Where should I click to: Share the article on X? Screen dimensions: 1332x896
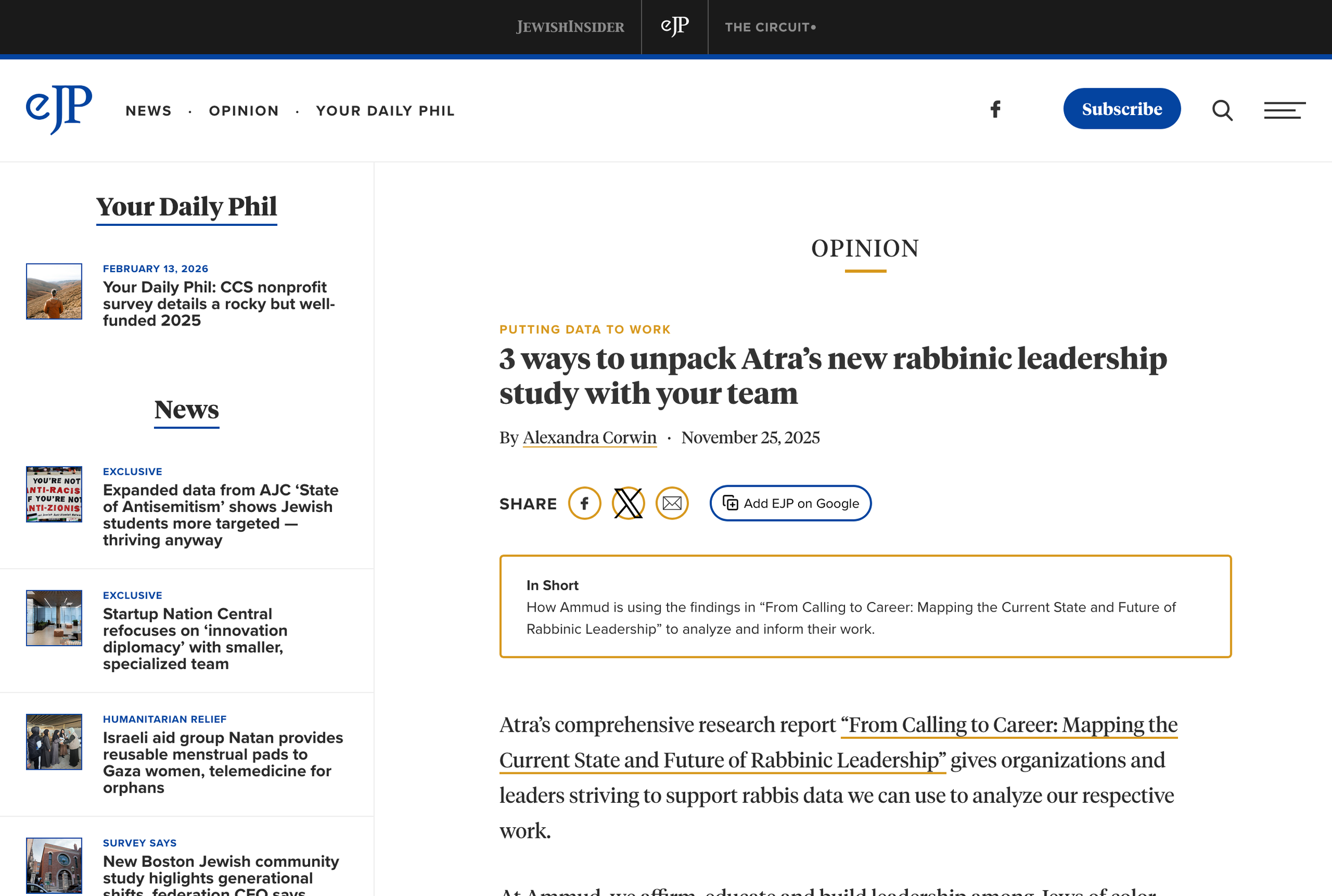click(629, 503)
